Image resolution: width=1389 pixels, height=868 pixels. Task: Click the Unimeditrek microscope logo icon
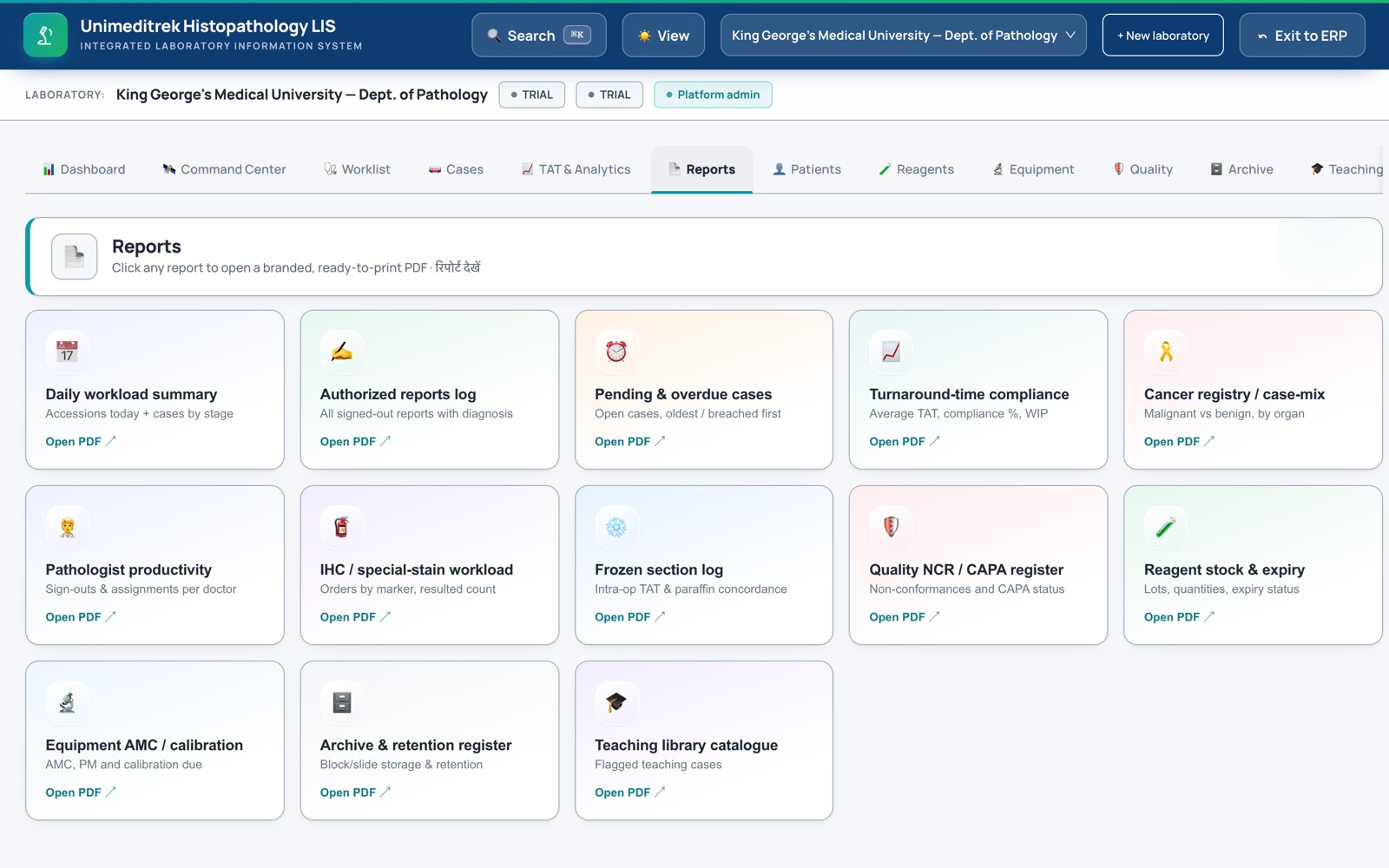tap(45, 36)
